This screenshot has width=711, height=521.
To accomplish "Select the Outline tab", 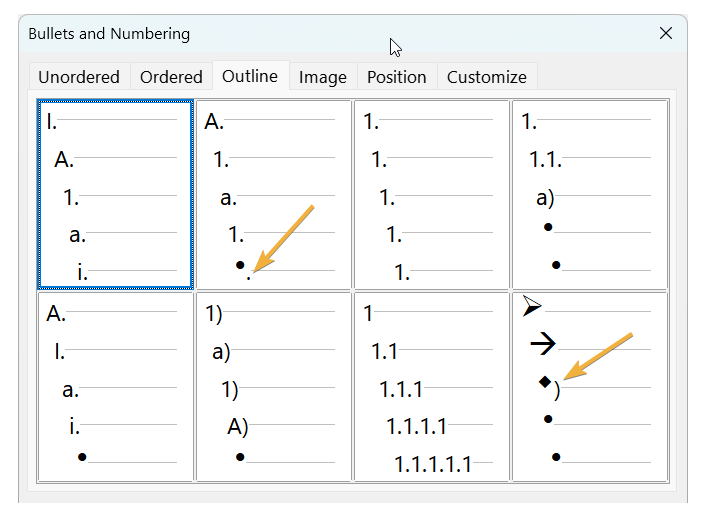I will [250, 76].
